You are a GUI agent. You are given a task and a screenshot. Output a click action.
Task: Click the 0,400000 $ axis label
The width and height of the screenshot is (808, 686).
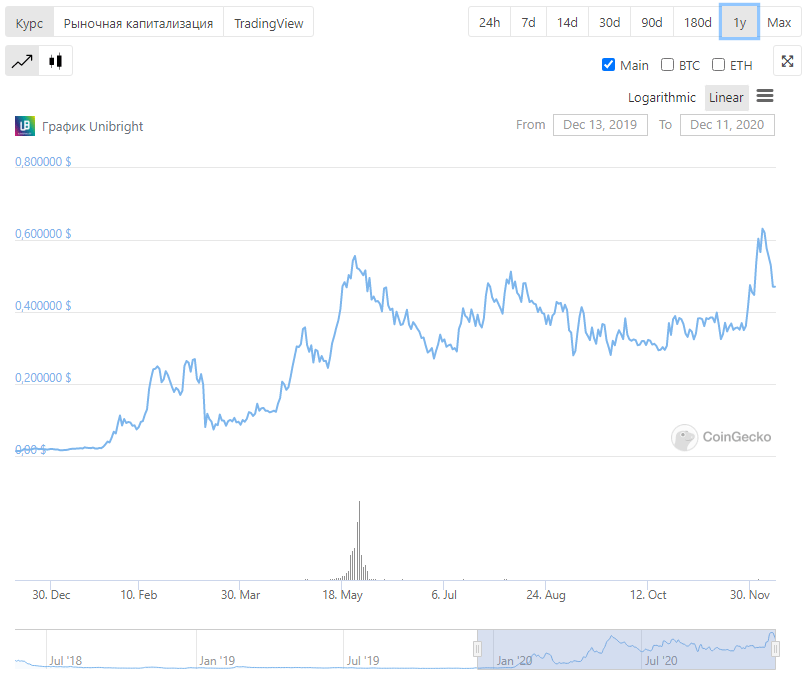pyautogui.click(x=43, y=306)
